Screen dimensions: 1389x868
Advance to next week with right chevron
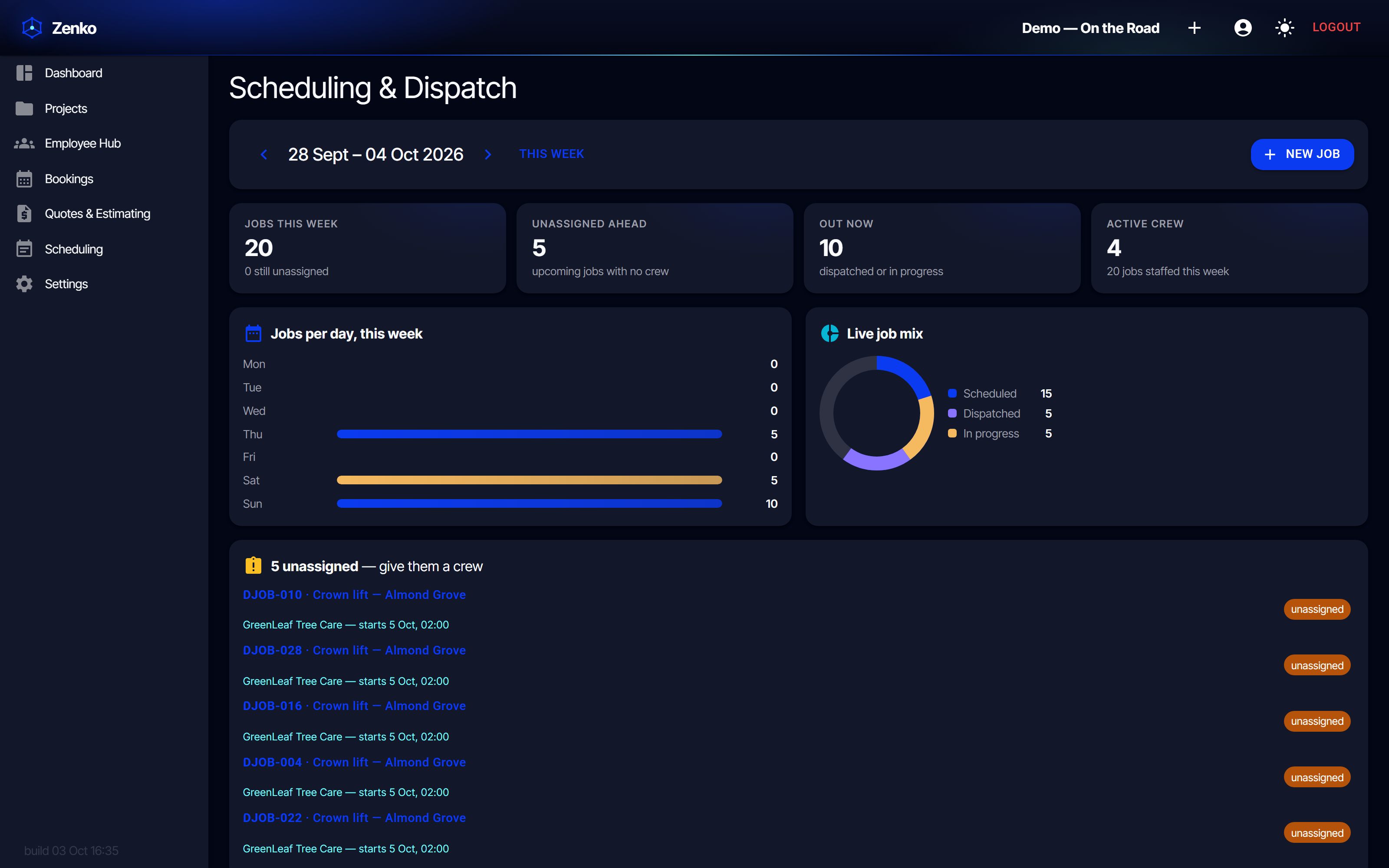point(488,155)
